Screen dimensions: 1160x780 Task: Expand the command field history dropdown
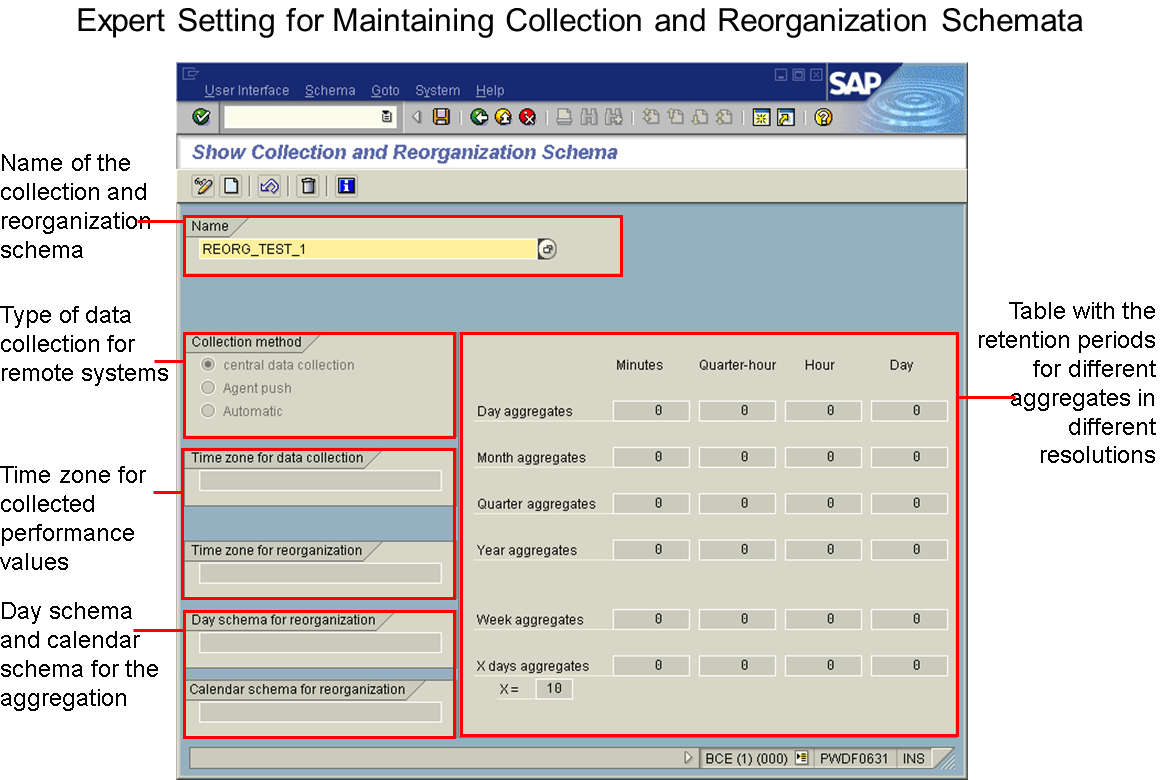click(387, 118)
